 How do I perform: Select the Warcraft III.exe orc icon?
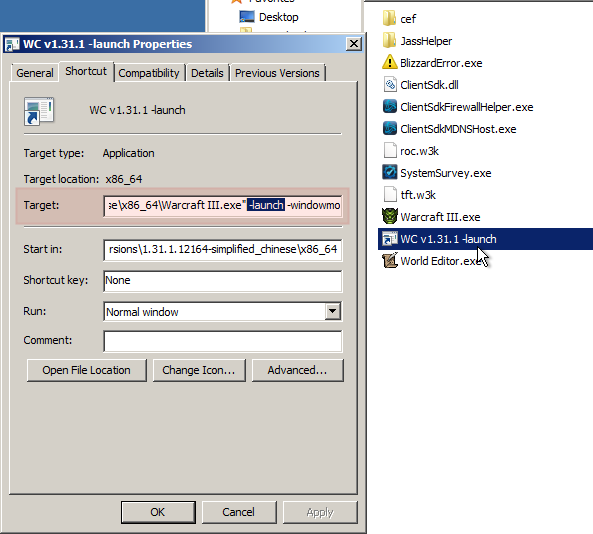(x=390, y=216)
